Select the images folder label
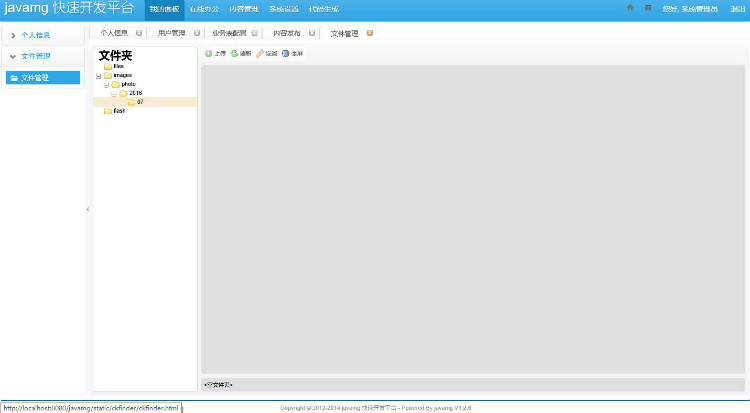Image resolution: width=750 pixels, height=413 pixels. click(122, 75)
